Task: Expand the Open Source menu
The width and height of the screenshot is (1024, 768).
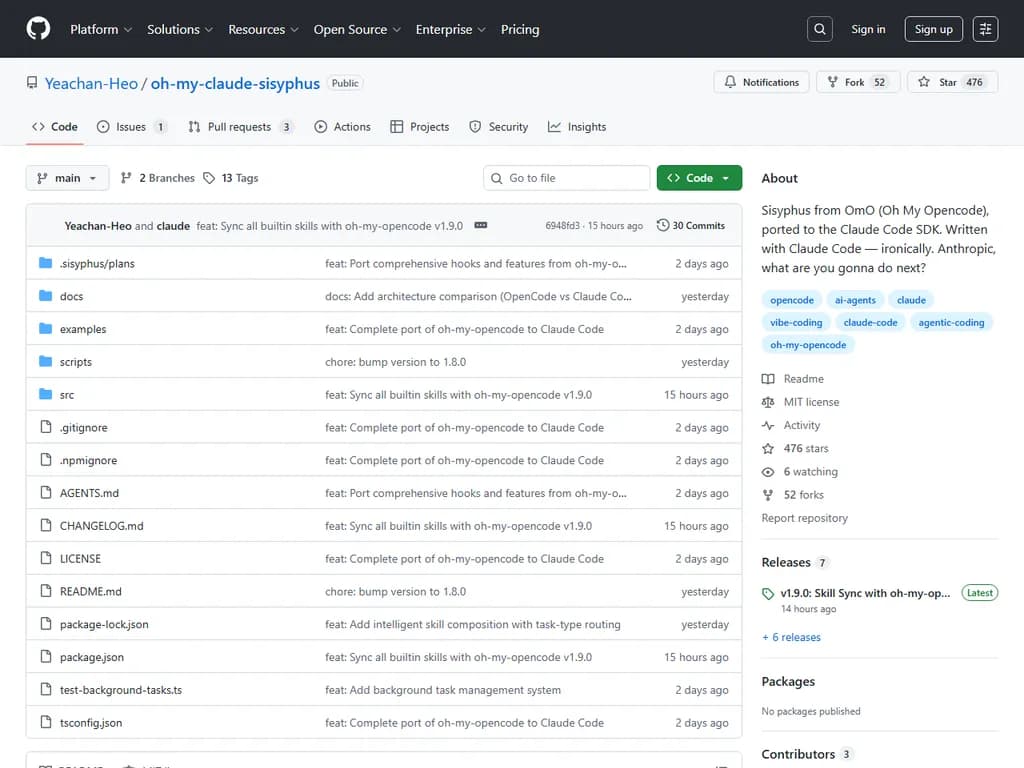Action: coord(357,29)
